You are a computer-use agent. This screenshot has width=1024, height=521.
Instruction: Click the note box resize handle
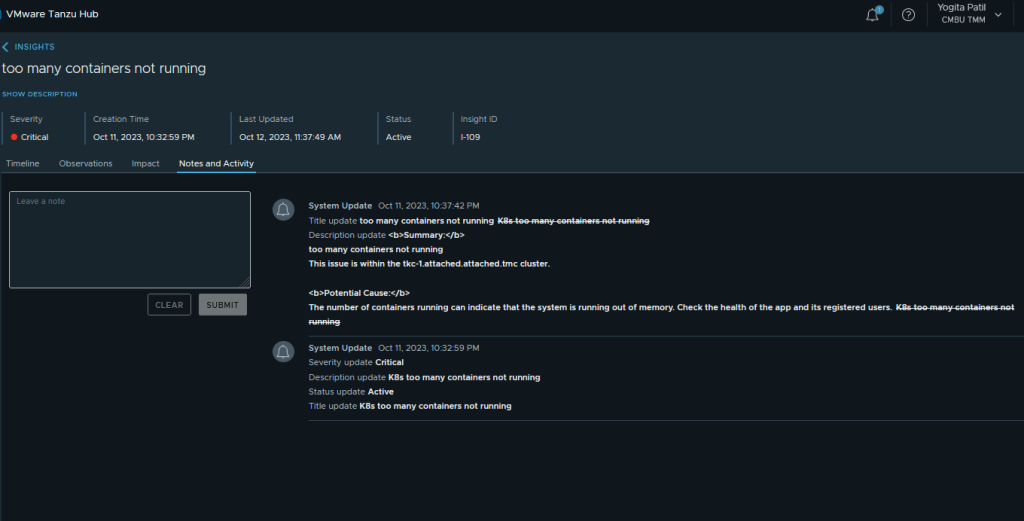click(x=245, y=283)
